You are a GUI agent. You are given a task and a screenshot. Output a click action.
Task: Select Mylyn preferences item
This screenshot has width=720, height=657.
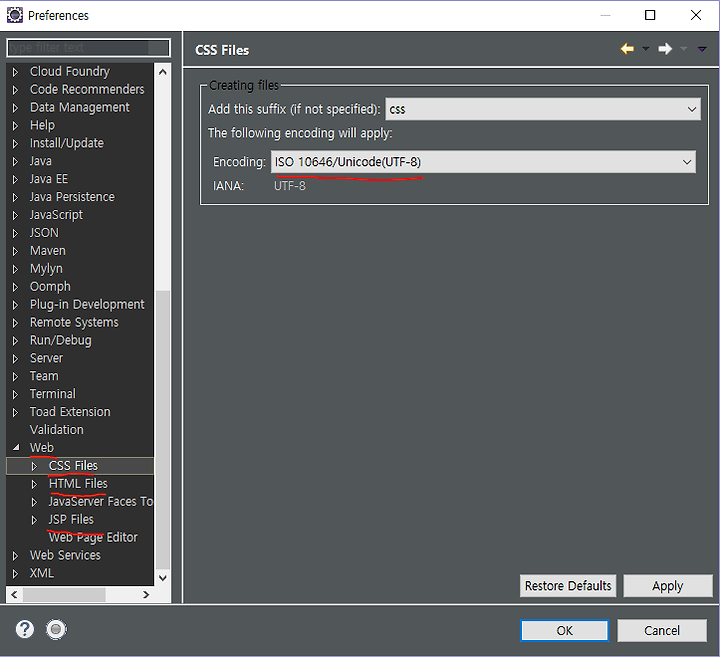pos(46,269)
